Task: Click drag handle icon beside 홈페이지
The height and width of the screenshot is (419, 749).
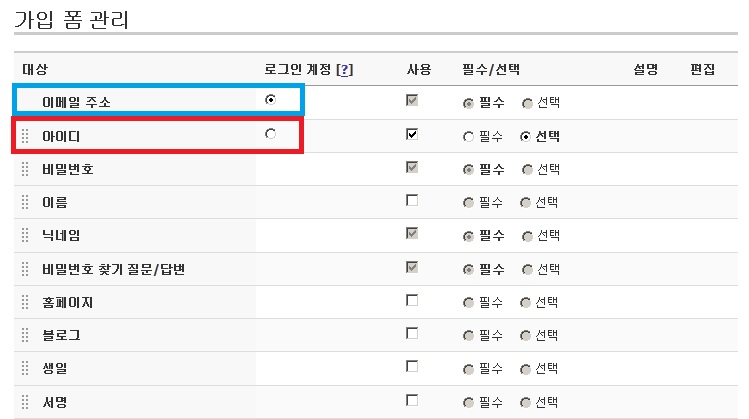Action: pyautogui.click(x=25, y=302)
